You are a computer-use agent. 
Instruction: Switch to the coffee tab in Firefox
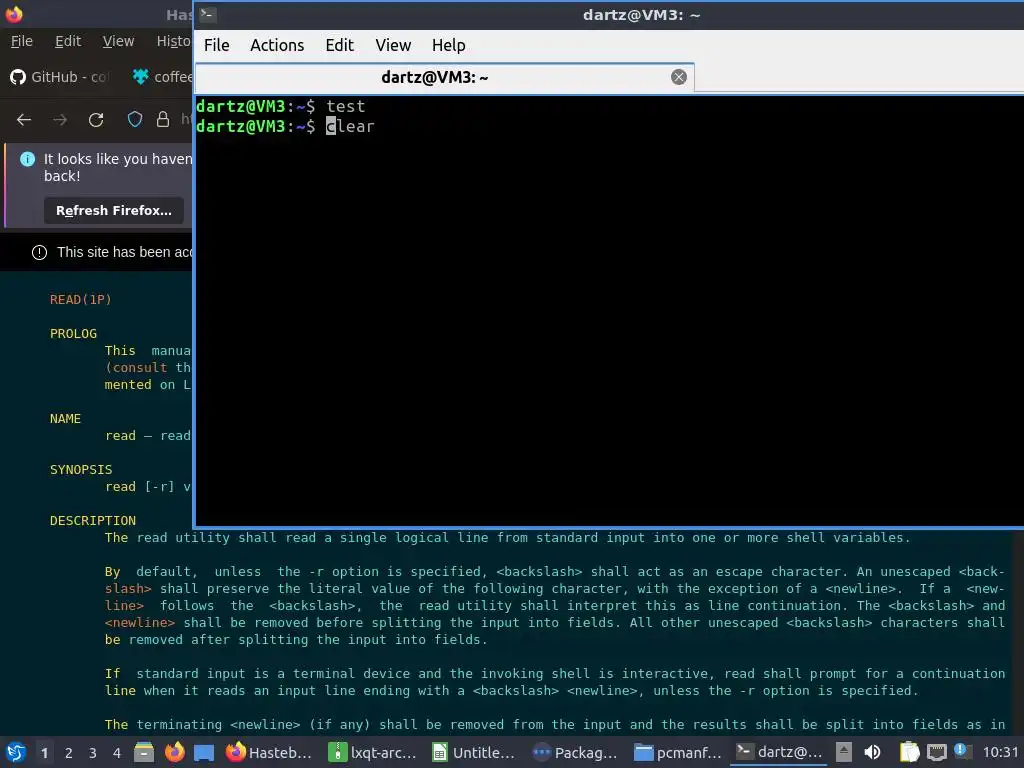(x=162, y=77)
